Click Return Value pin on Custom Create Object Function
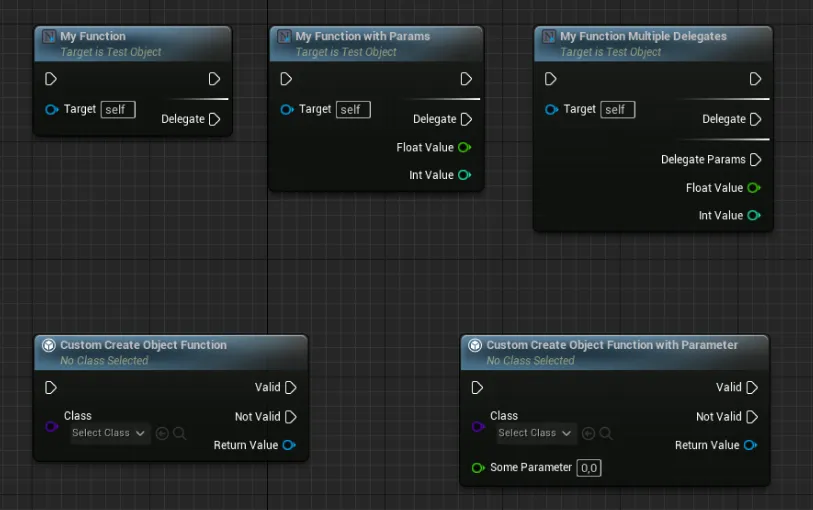The width and height of the screenshot is (813, 510). point(289,445)
